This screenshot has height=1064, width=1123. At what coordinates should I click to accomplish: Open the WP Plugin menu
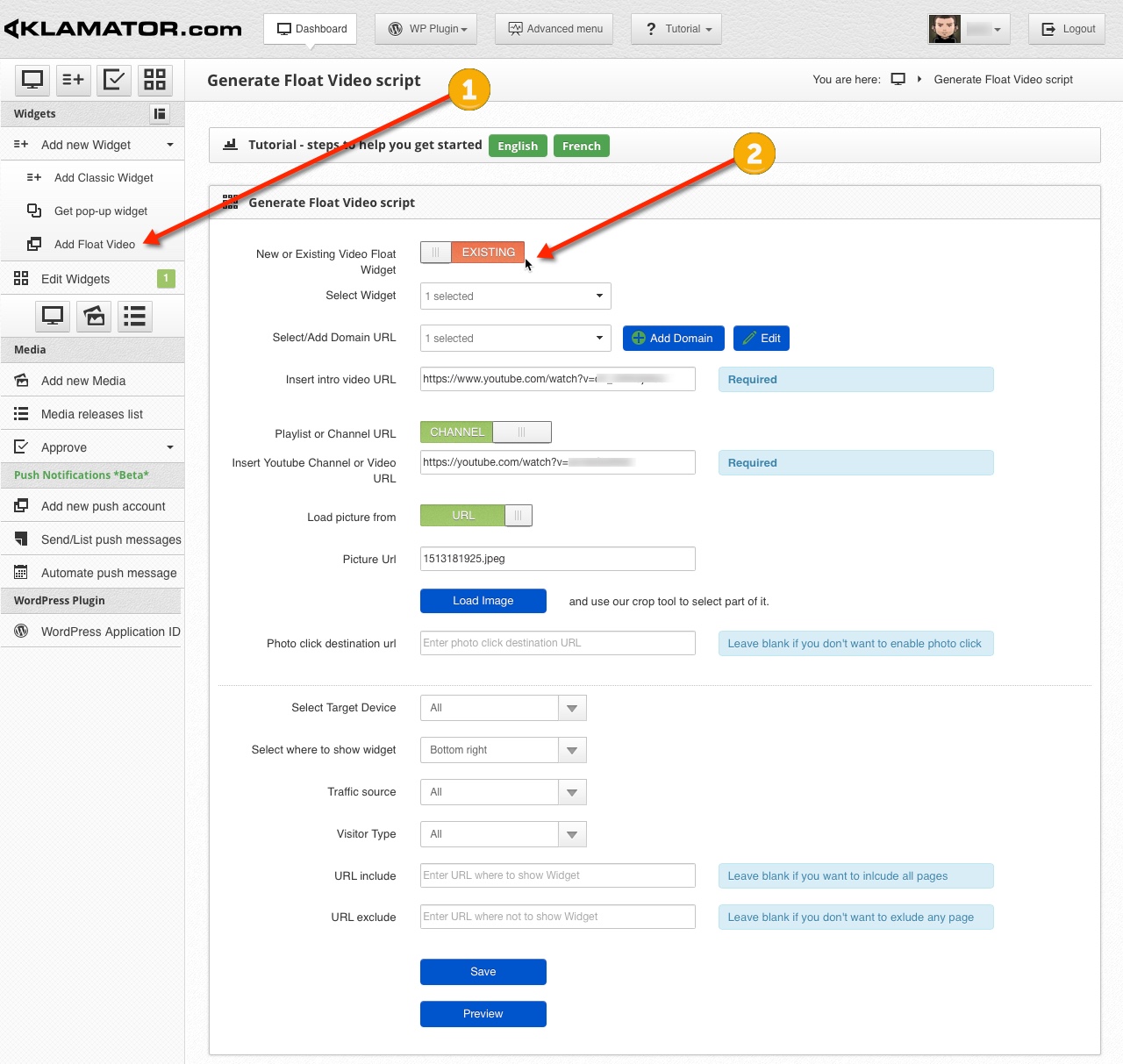[426, 29]
